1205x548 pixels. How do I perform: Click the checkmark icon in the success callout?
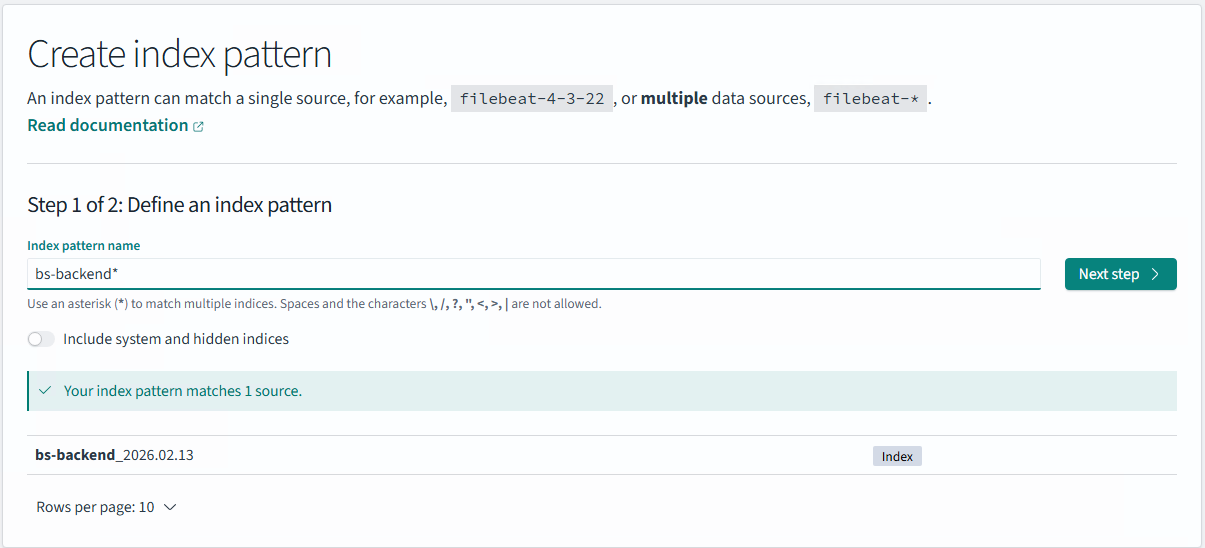click(x=45, y=391)
